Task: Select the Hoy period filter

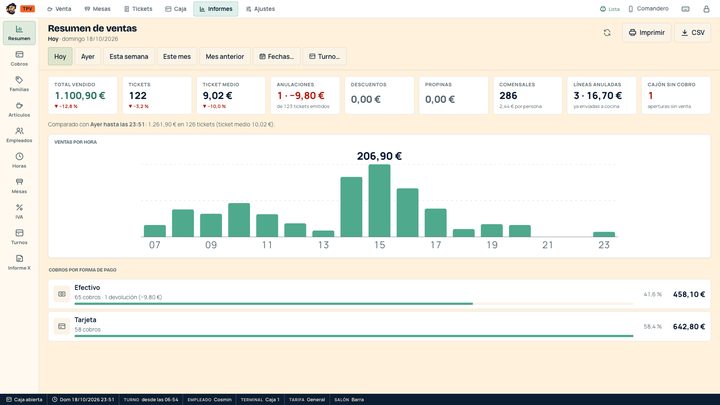Action: point(60,56)
